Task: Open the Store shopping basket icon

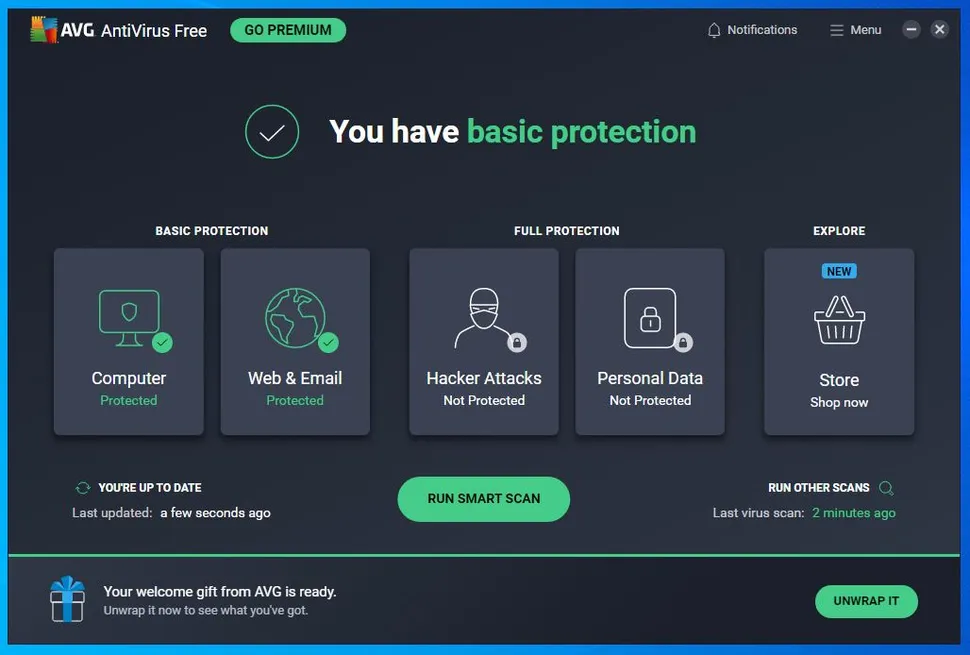Action: [839, 320]
